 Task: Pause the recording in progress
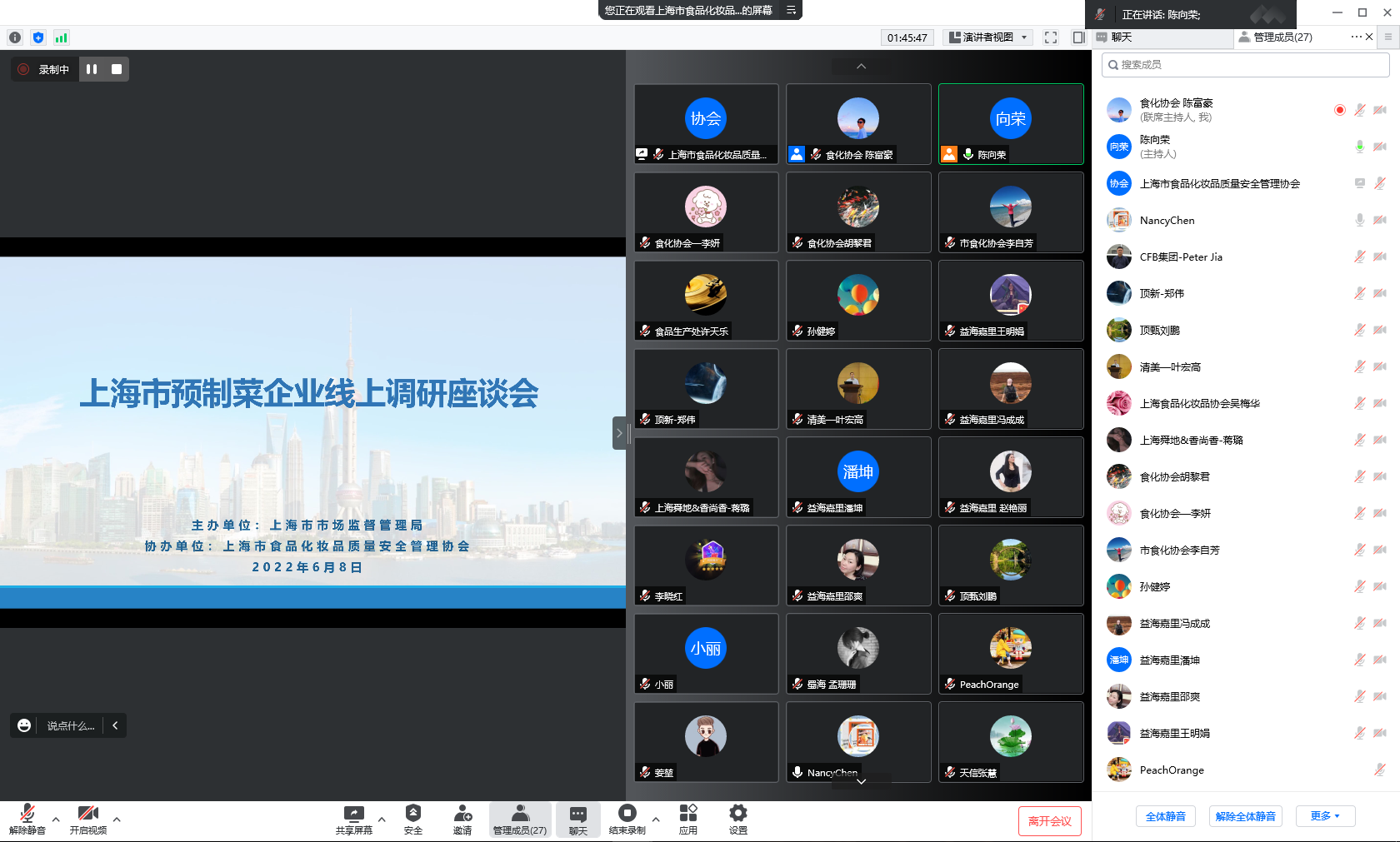click(x=92, y=69)
